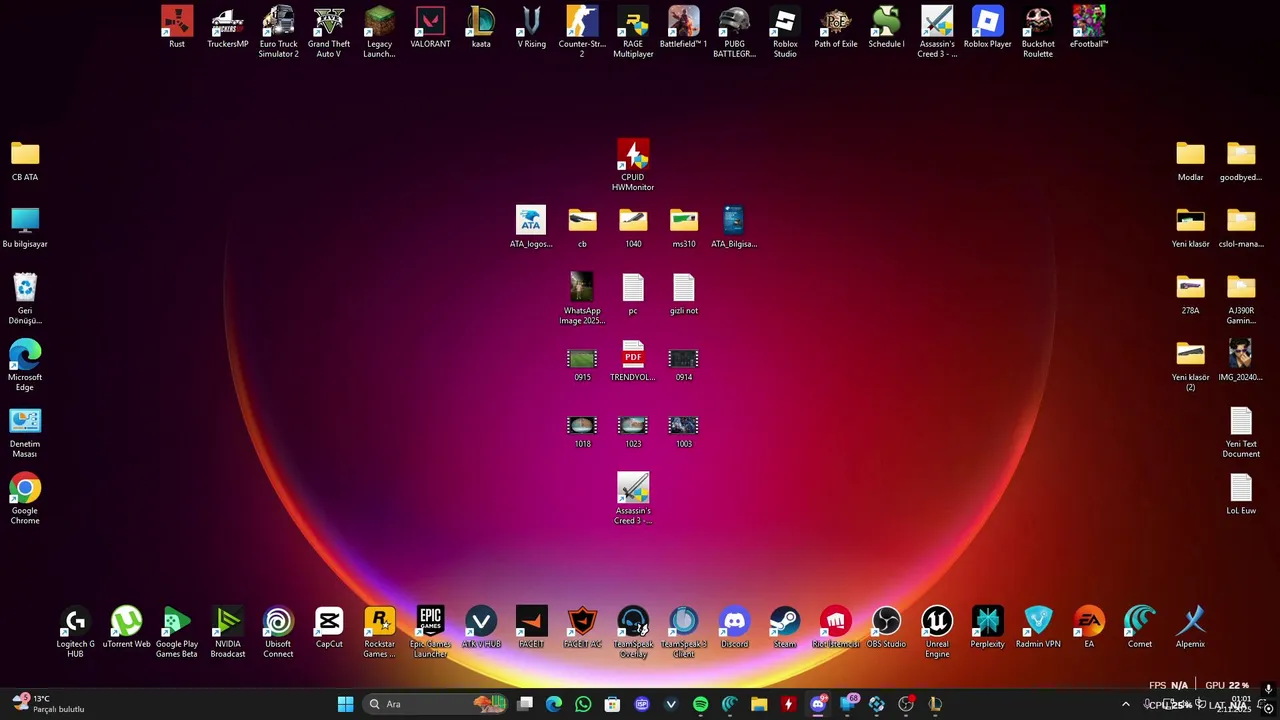Select the Schedule I game icon
1280x720 pixels.
pyautogui.click(x=886, y=27)
